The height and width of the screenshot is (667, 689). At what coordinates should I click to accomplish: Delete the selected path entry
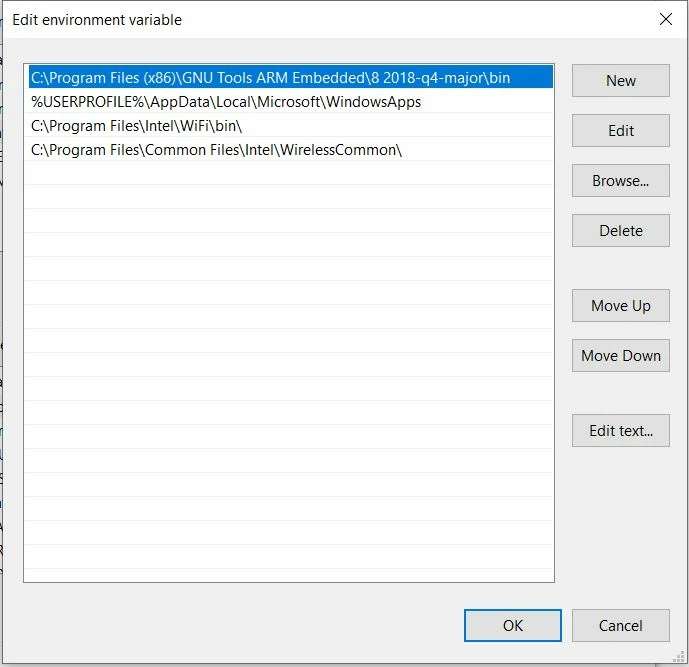coord(620,231)
